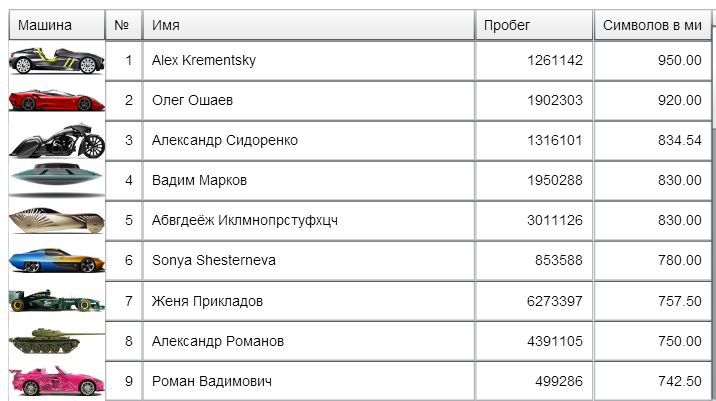Click the green Formula 1 car icon
This screenshot has width=716, height=401.
click(57, 301)
